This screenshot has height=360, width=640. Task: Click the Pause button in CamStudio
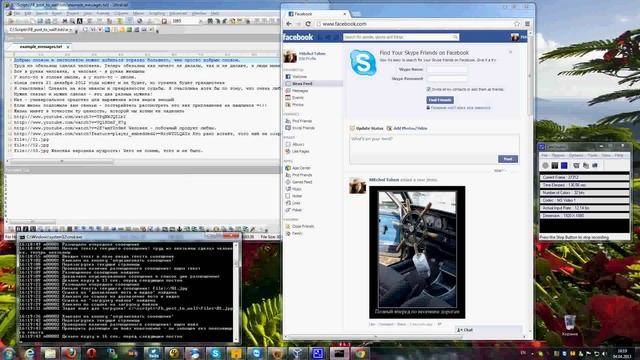click(x=555, y=165)
